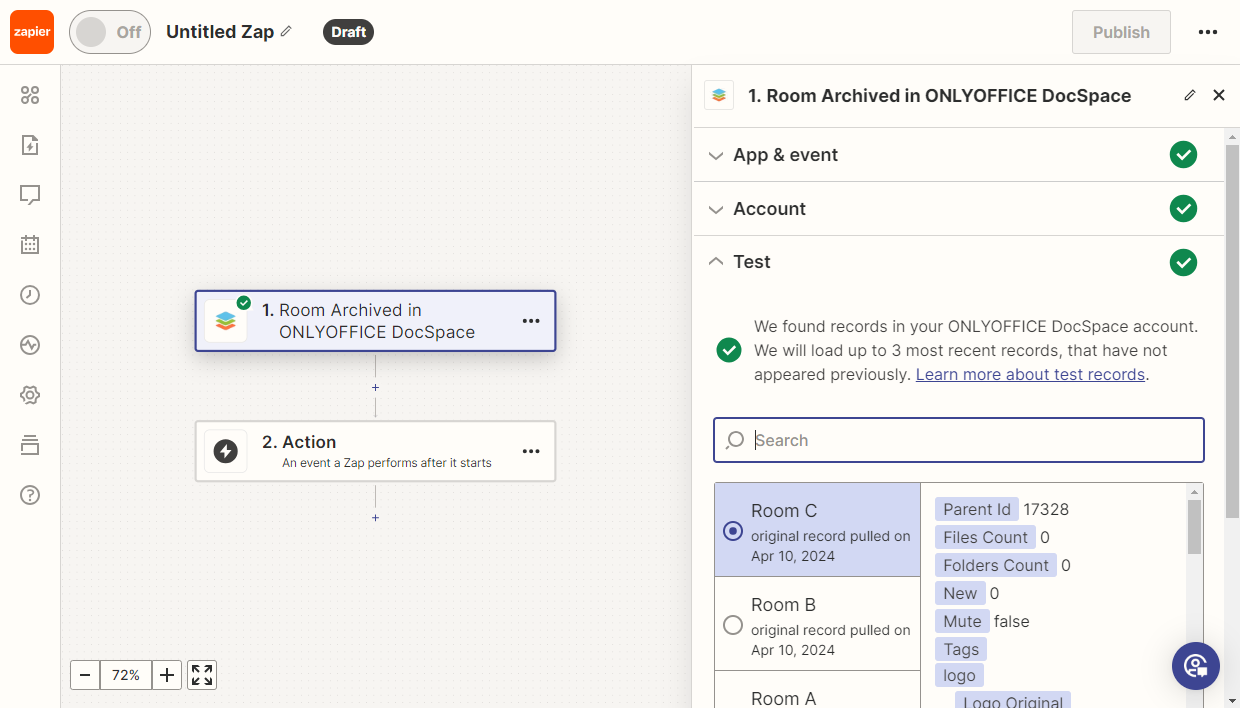Open the Zap history clock icon

tap(30, 295)
